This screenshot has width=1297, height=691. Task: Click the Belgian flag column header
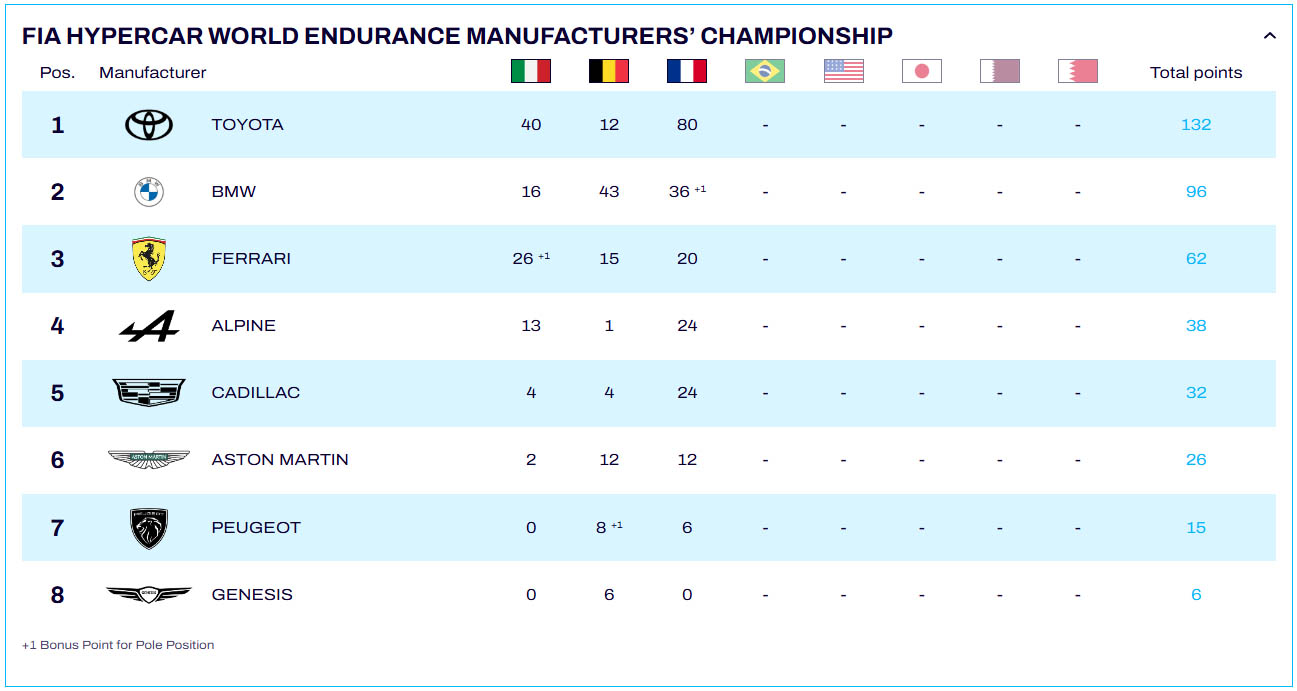point(609,71)
